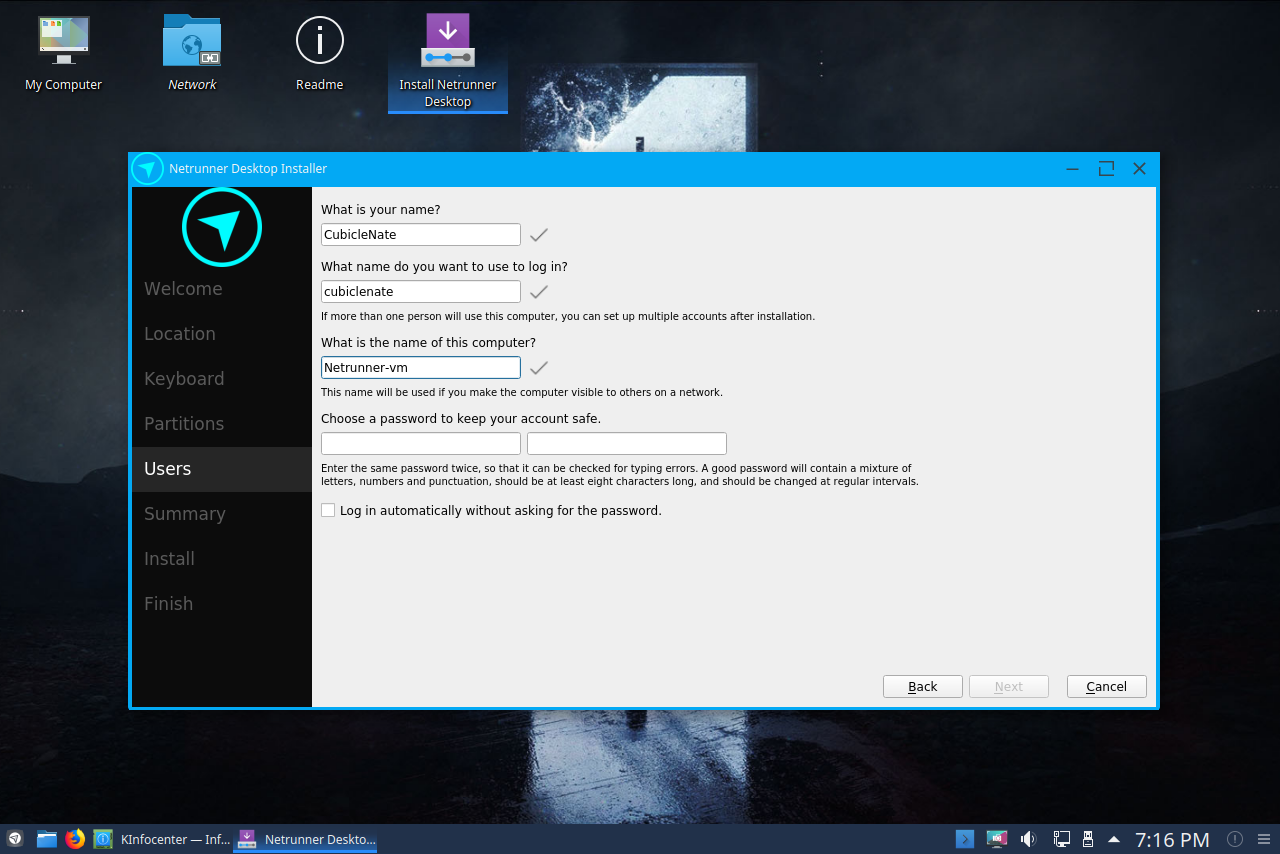The height and width of the screenshot is (854, 1280).
Task: Click the password confirmation input field
Action: 627,443
